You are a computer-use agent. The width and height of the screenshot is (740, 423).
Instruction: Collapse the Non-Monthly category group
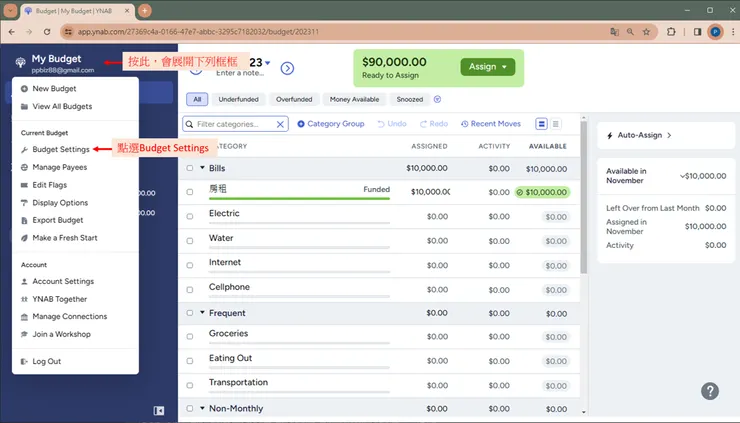pyautogui.click(x=202, y=408)
